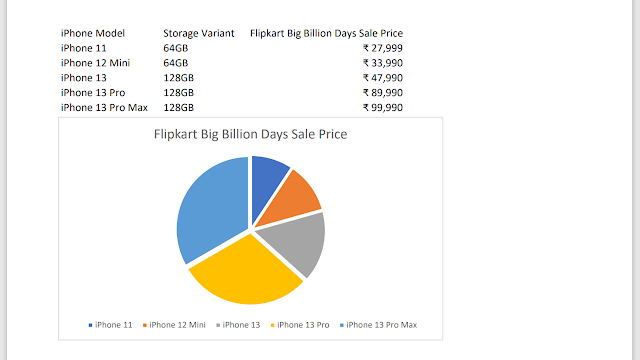Select the ₹ 27,999 price cell
640x360 pixels.
coord(382,48)
